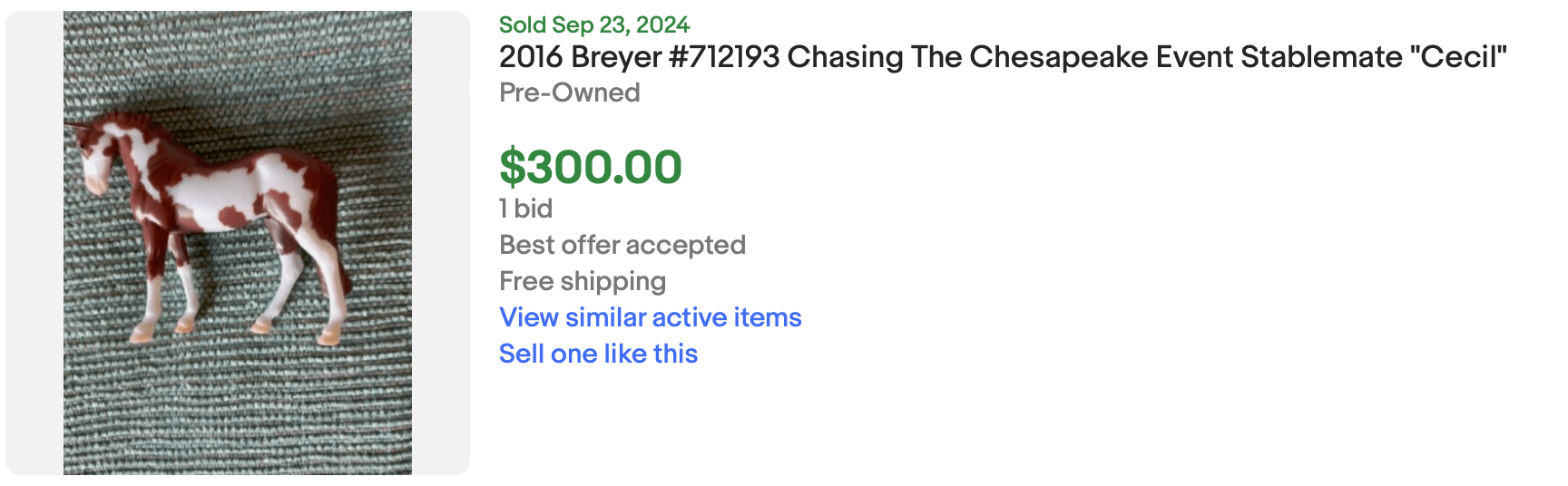Screen dimensions: 1568x486
Task: Click the $300.00 sold price
Action: [590, 167]
